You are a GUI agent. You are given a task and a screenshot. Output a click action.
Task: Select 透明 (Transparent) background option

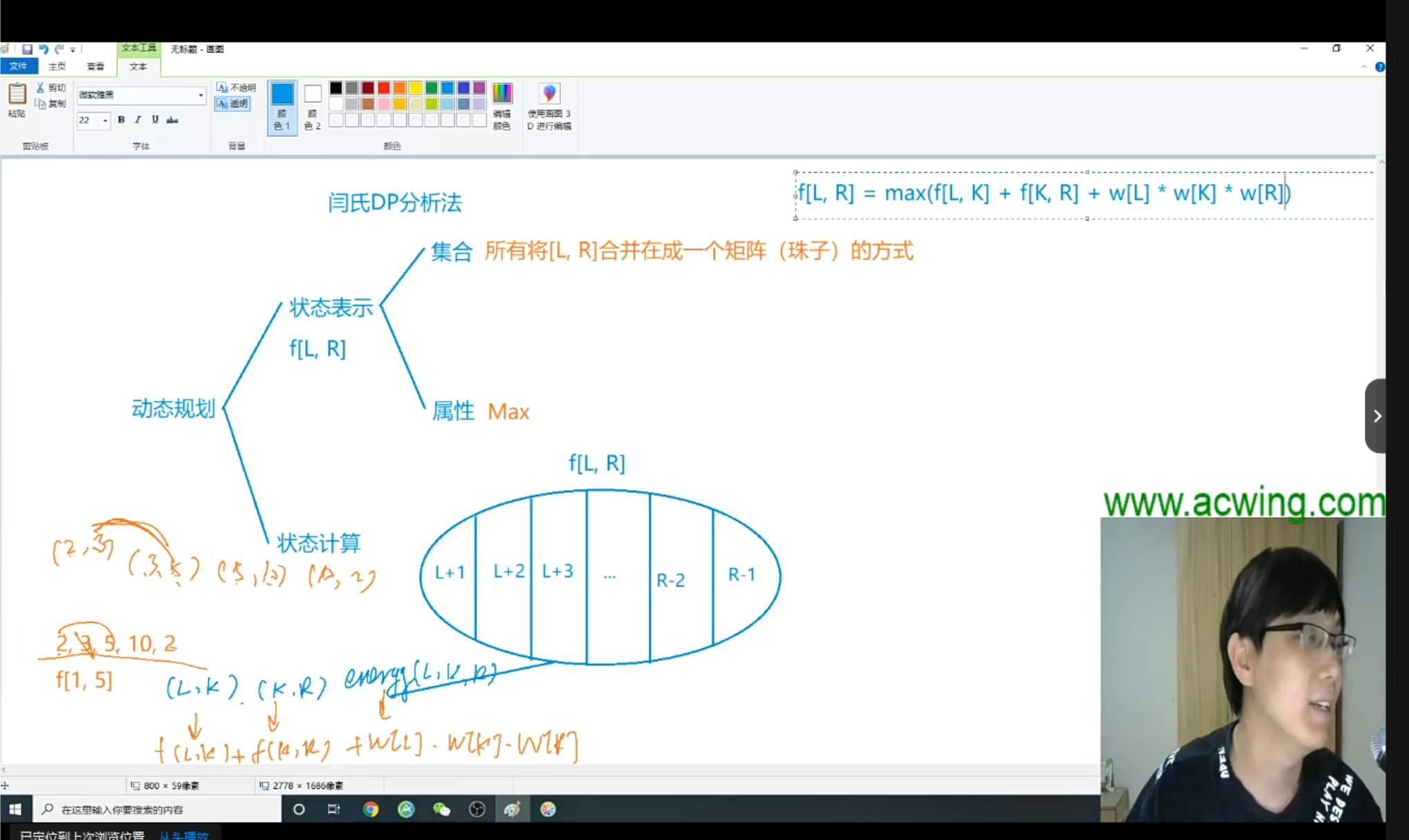coord(232,104)
